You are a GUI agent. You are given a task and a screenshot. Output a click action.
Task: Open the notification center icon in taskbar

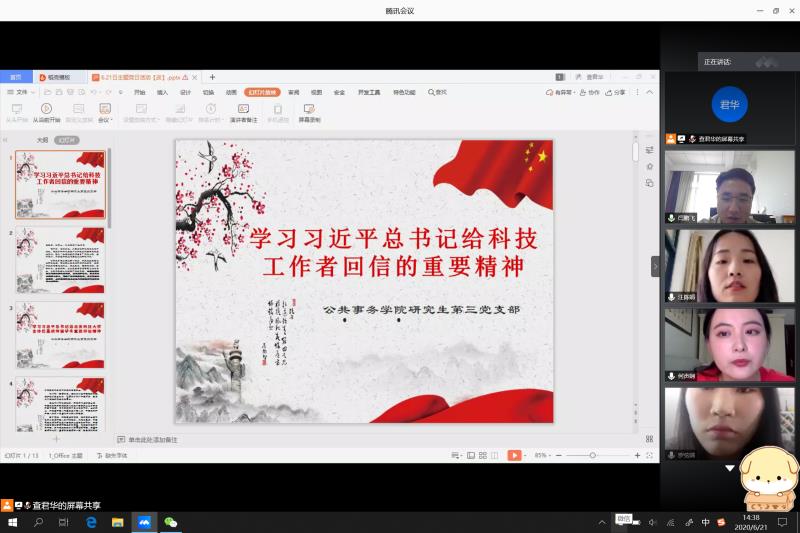782,522
